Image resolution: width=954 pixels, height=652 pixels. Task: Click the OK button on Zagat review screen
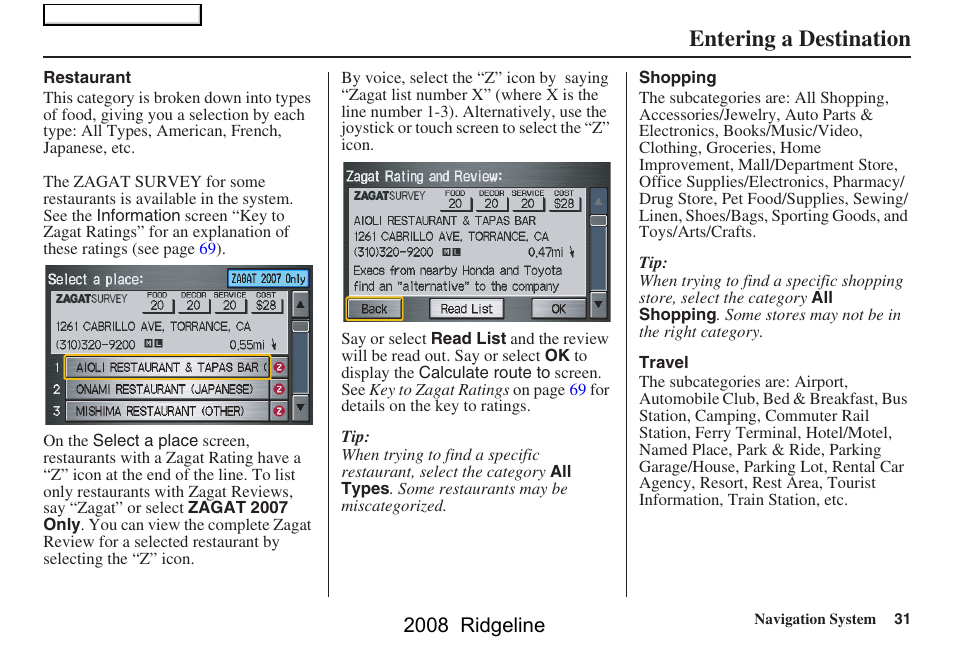click(x=559, y=309)
